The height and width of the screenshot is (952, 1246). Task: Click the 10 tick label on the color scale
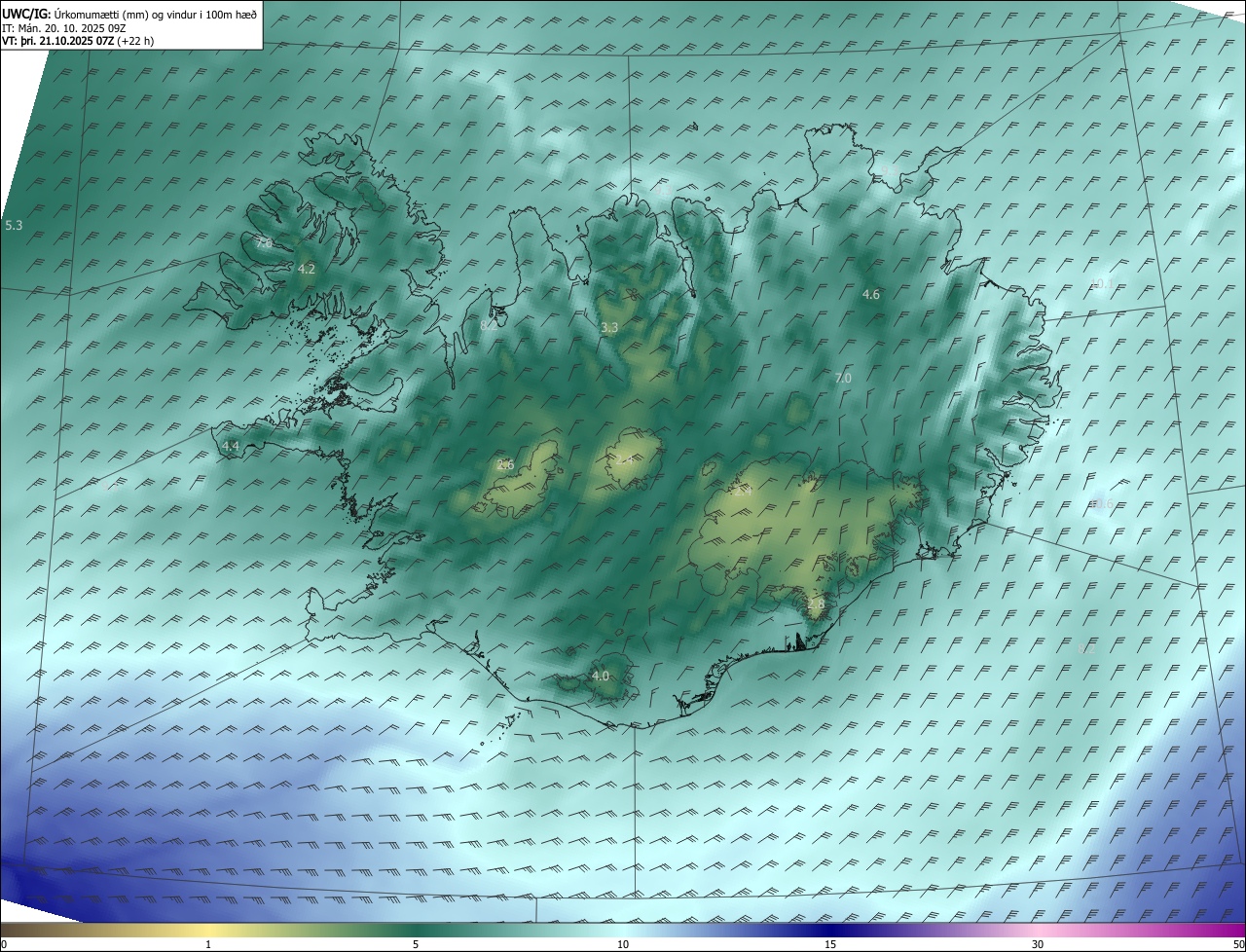623,944
